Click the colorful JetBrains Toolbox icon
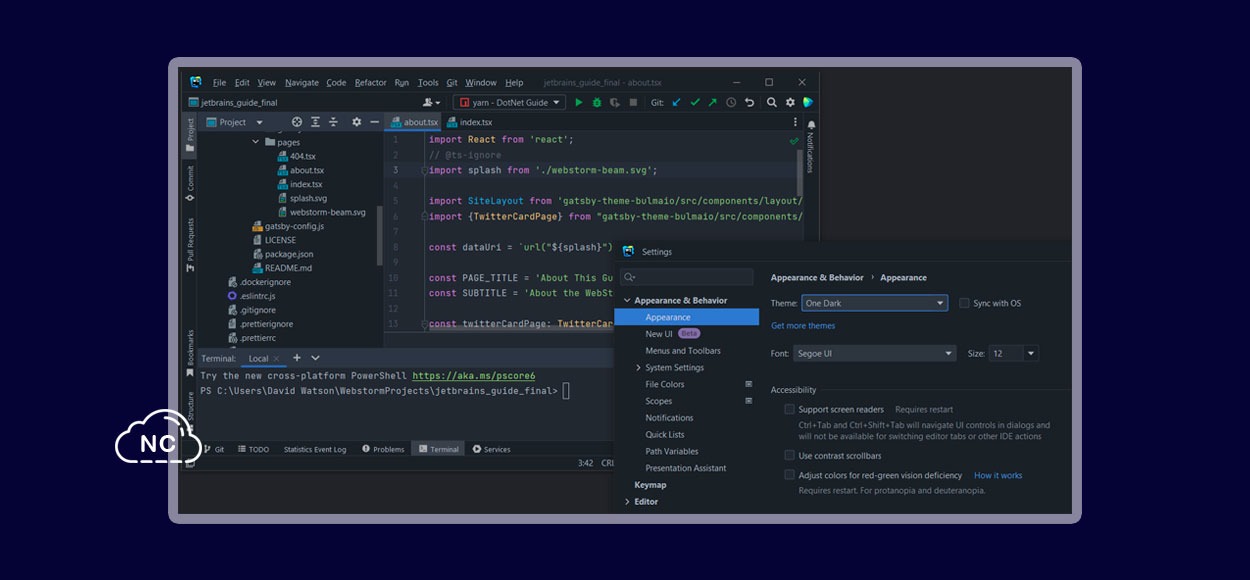 pos(808,102)
